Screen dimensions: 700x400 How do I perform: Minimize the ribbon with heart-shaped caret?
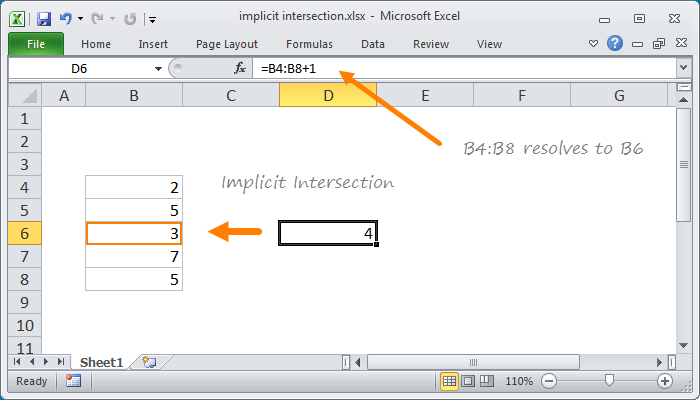pyautogui.click(x=593, y=44)
